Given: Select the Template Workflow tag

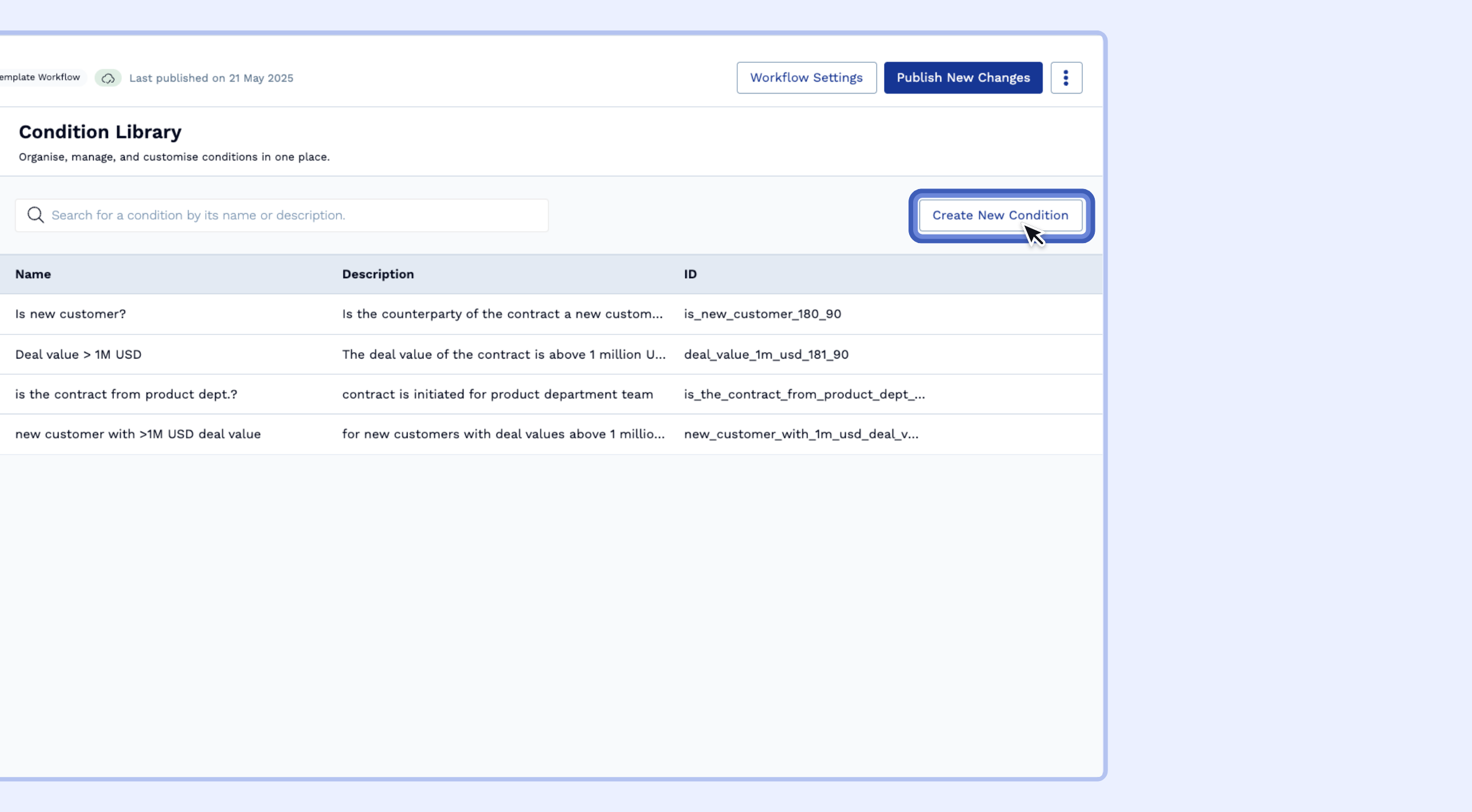Looking at the screenshot, I should (x=40, y=77).
